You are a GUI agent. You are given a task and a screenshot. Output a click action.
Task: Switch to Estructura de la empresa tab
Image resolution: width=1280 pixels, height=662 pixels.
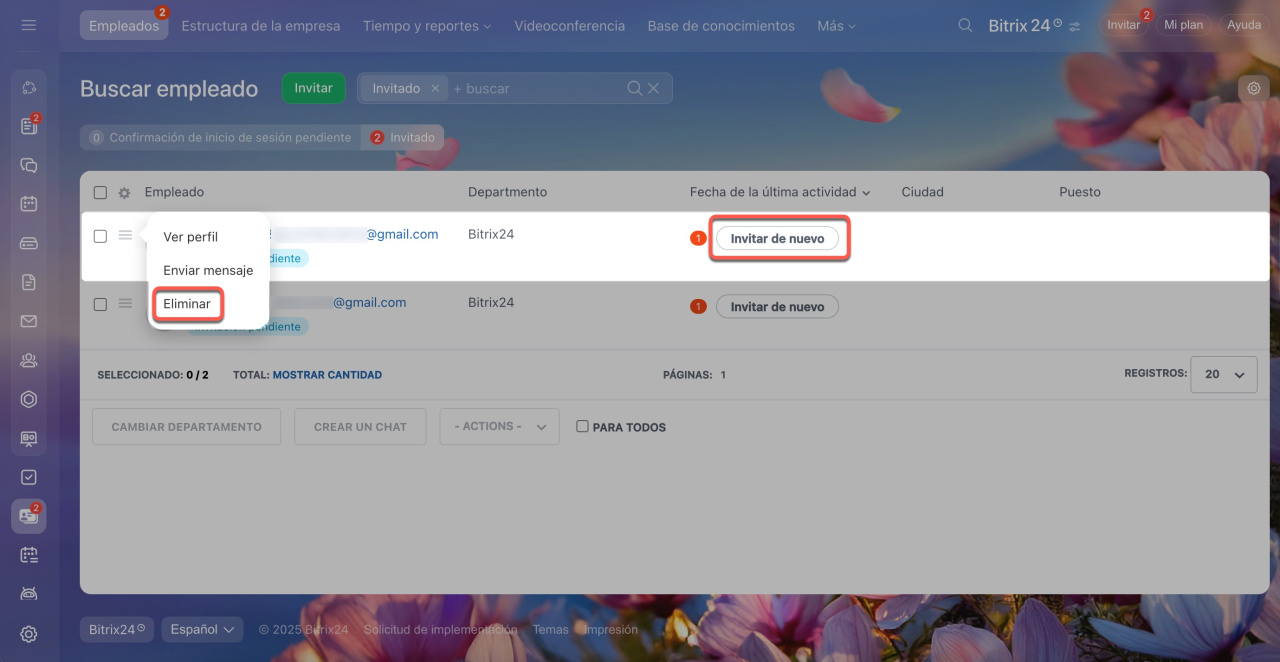tap(260, 26)
